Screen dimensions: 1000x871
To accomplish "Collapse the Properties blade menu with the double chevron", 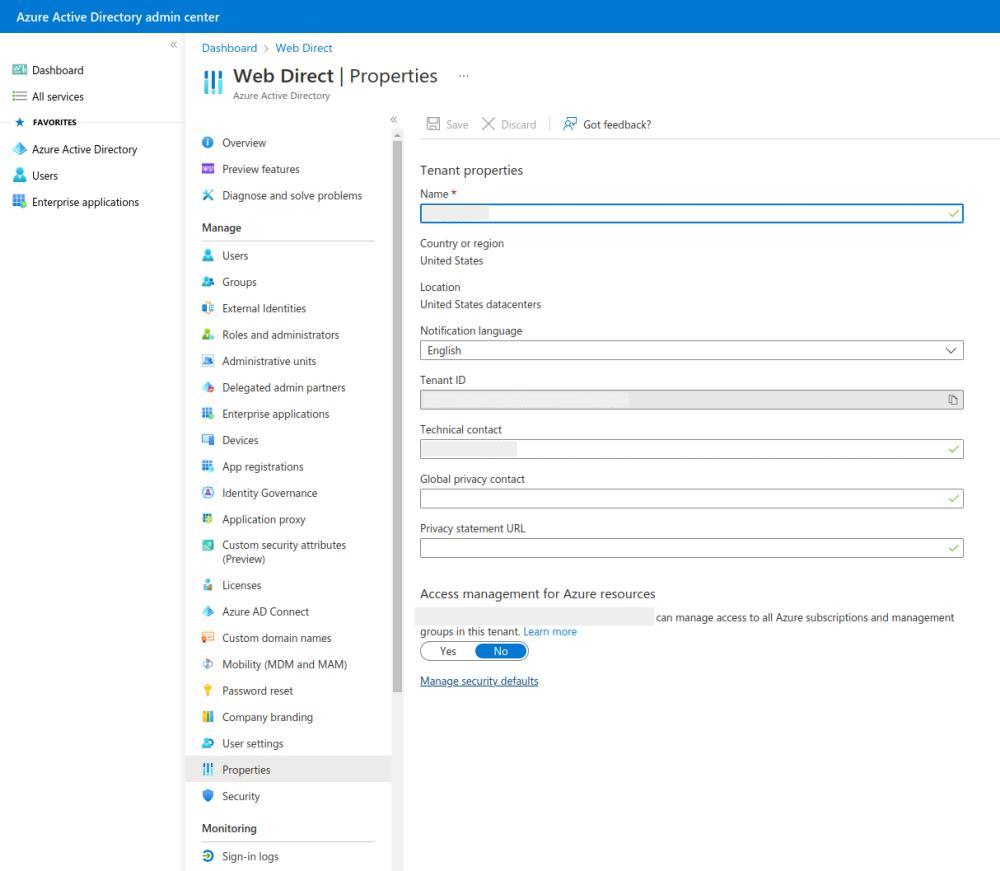I will 393,118.
